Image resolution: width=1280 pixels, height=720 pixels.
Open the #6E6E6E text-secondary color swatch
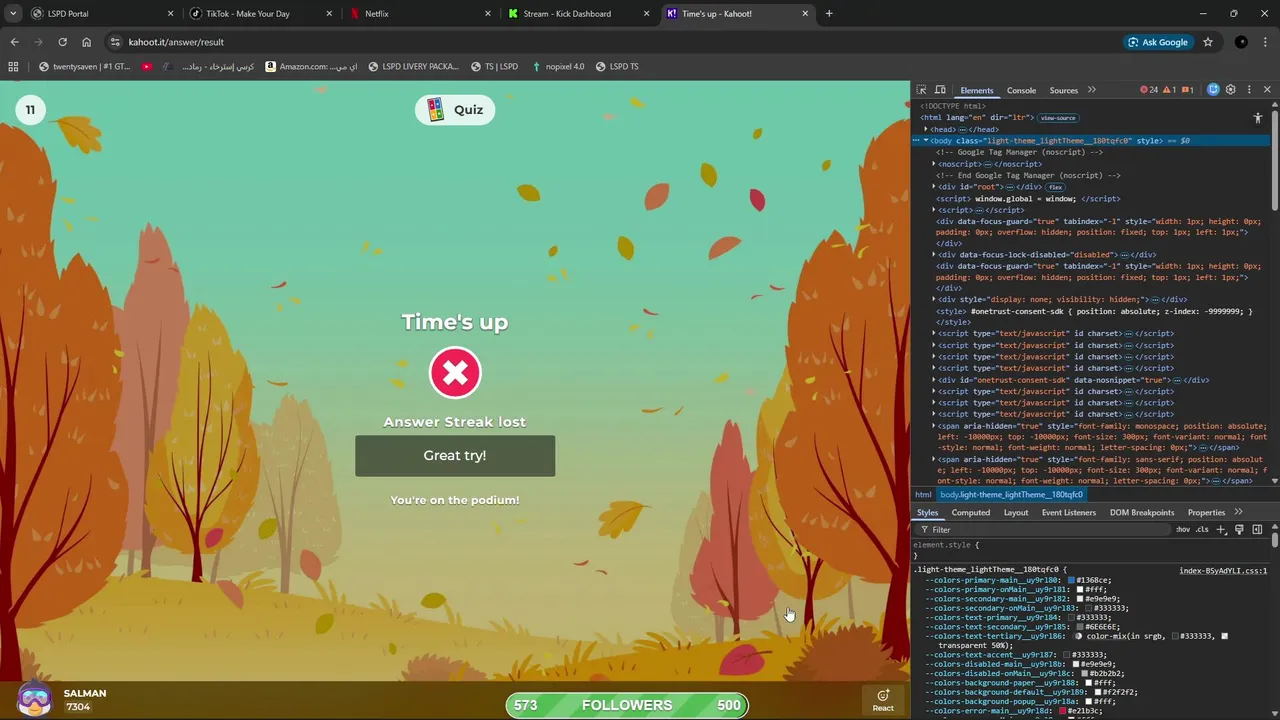point(1080,626)
